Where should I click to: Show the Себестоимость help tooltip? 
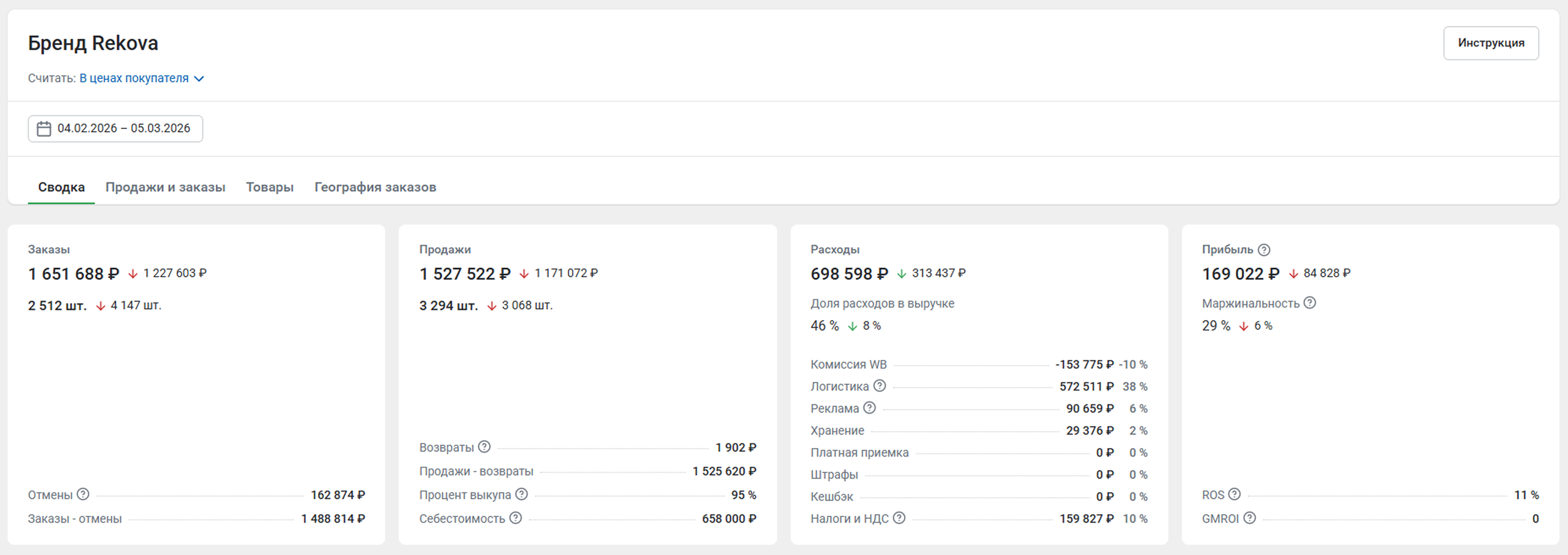pos(516,518)
